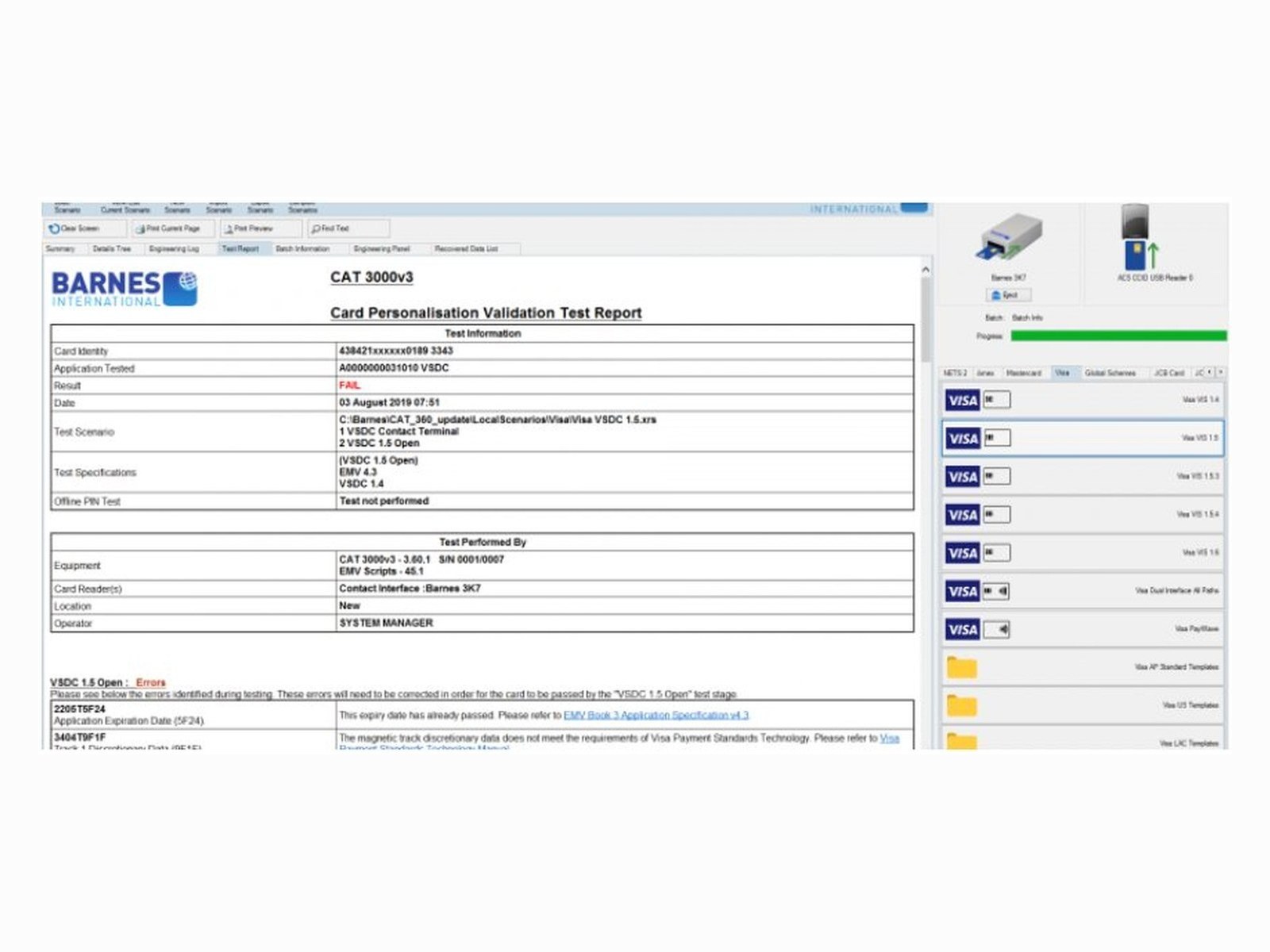The image size is (1270, 952).
Task: Select the NETS 2 scheme tab
Action: point(955,373)
